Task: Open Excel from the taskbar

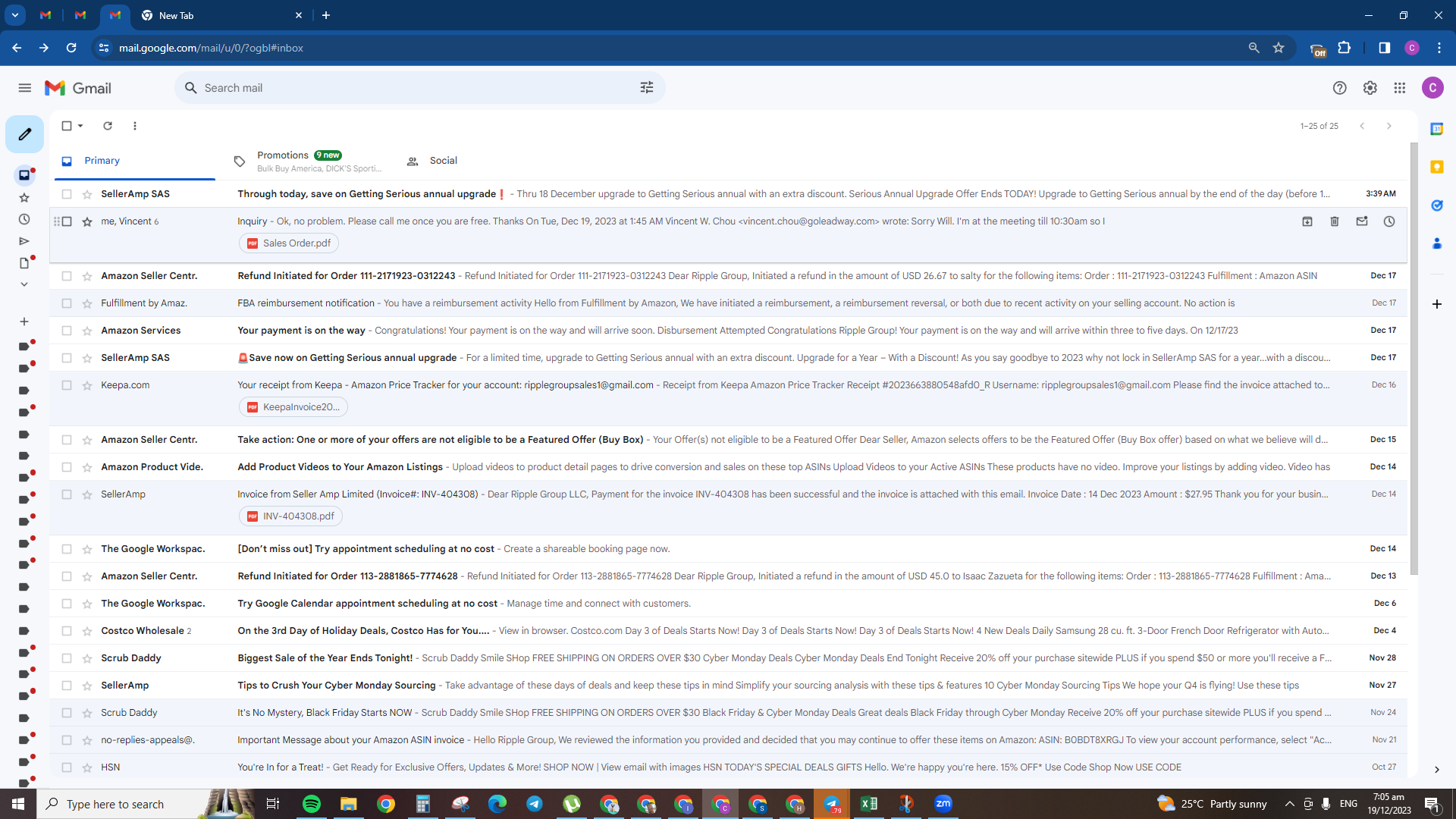Action: point(869,804)
